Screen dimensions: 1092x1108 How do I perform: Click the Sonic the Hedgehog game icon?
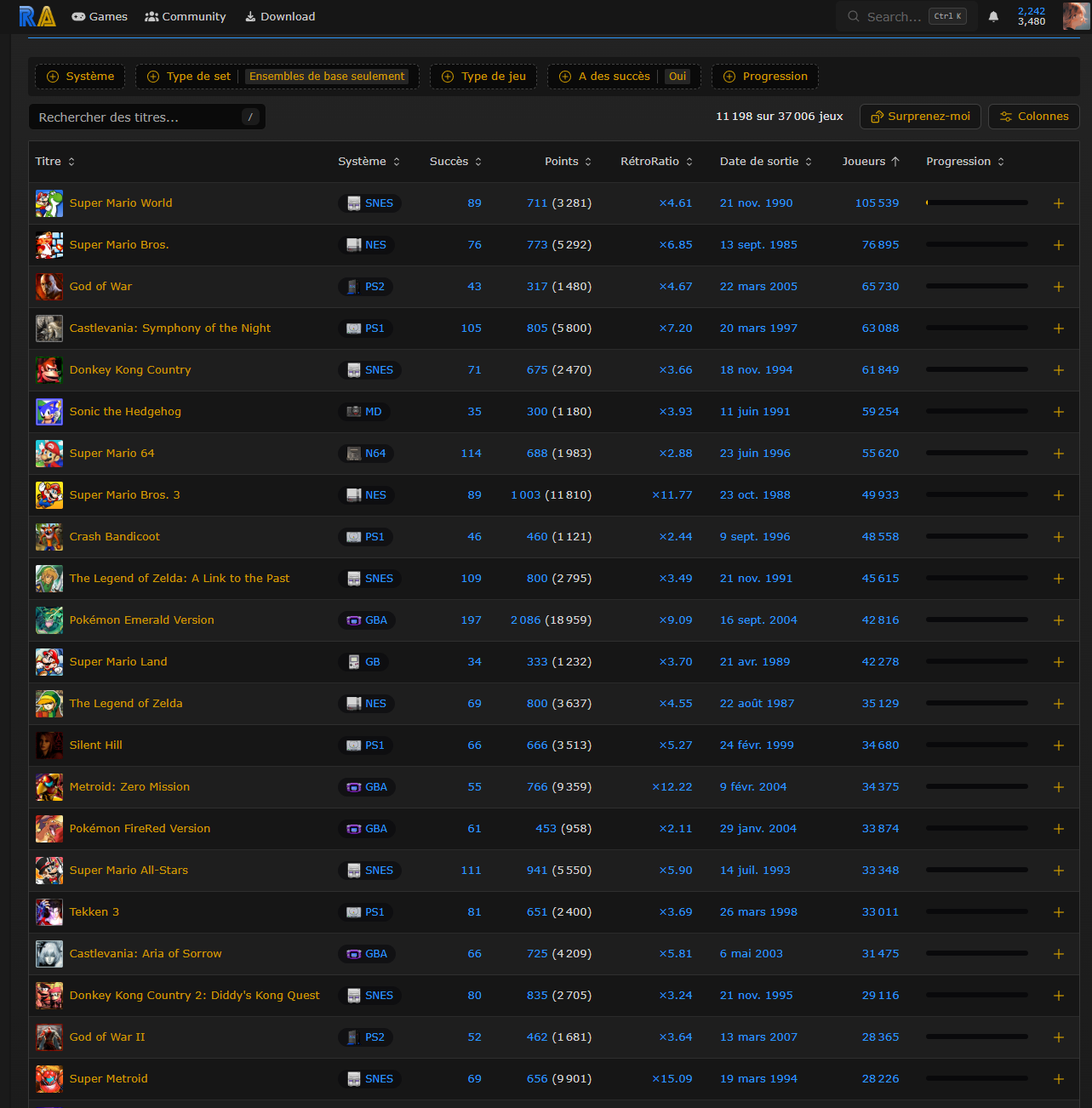pyautogui.click(x=49, y=412)
